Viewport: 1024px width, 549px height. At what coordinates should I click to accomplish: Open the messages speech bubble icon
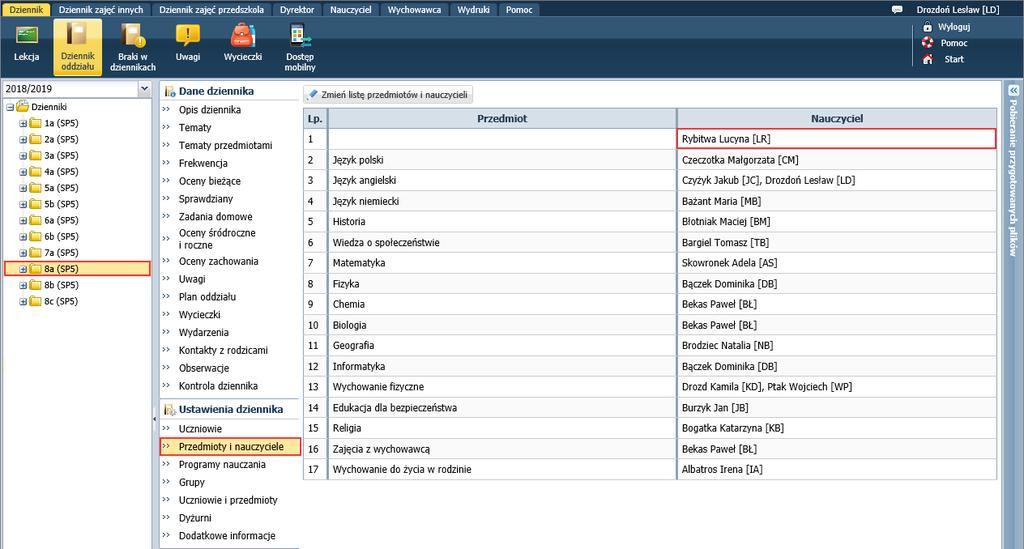click(897, 10)
